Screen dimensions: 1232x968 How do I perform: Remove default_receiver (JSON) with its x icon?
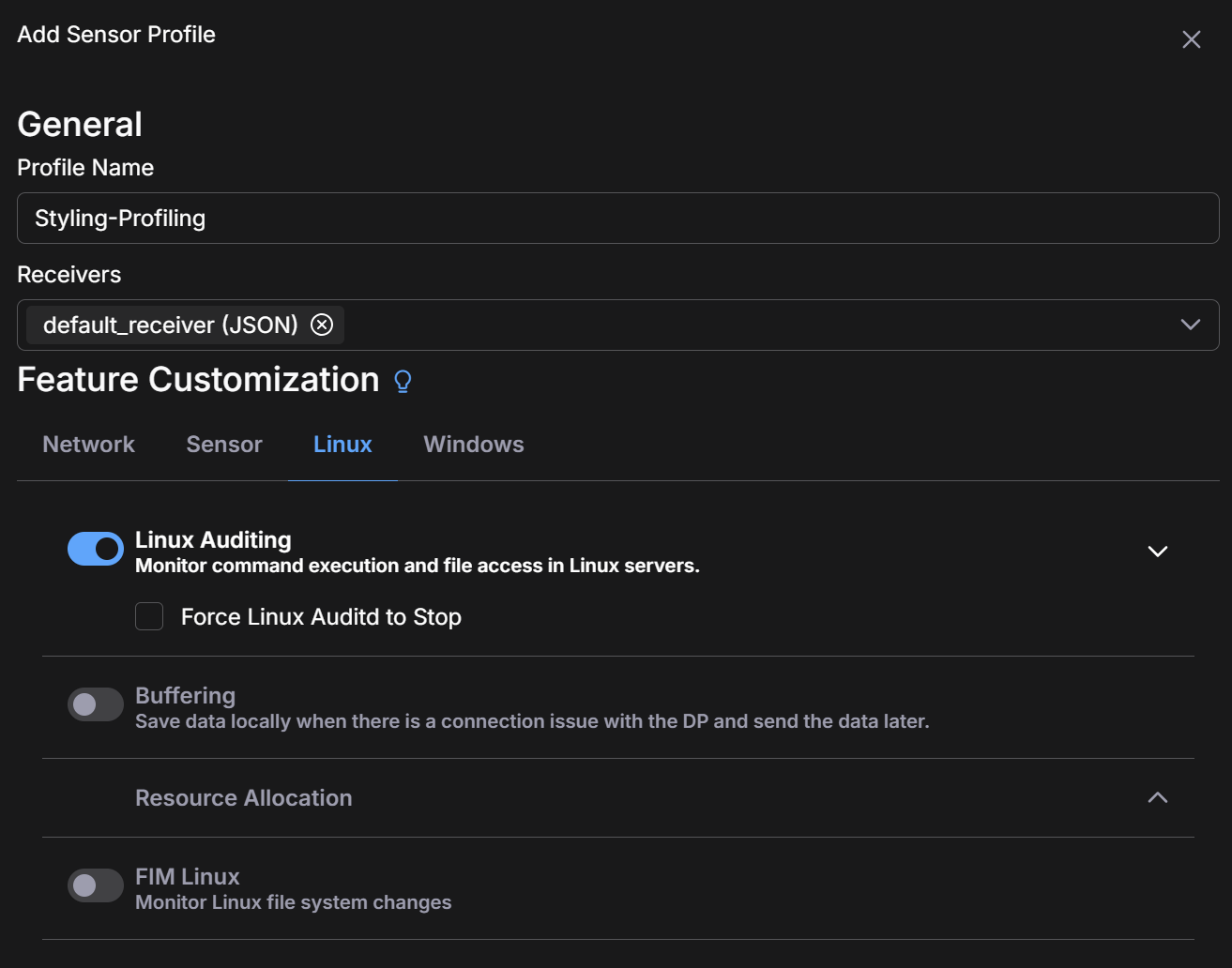pyautogui.click(x=322, y=325)
